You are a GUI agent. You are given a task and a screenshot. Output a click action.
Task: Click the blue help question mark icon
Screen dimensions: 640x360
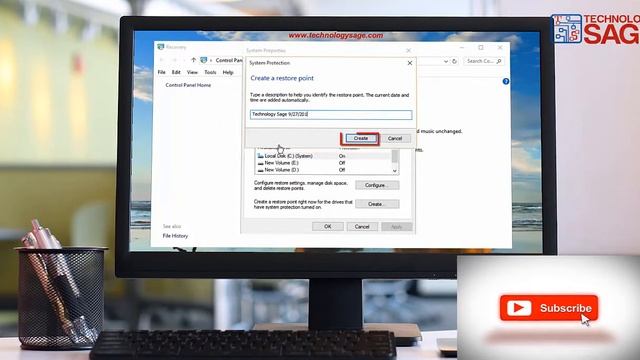506,81
